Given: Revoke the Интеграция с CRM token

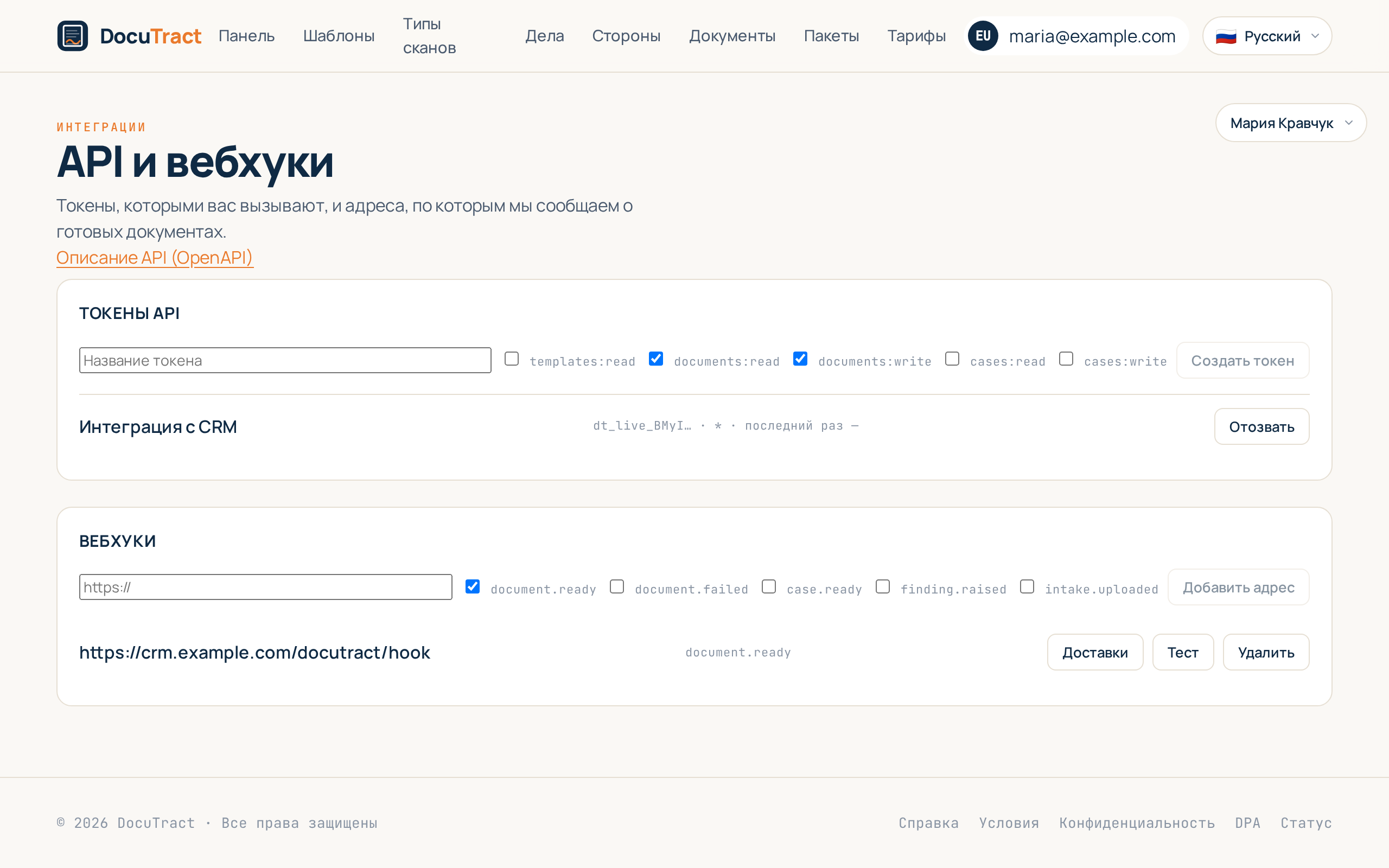Looking at the screenshot, I should [1261, 426].
